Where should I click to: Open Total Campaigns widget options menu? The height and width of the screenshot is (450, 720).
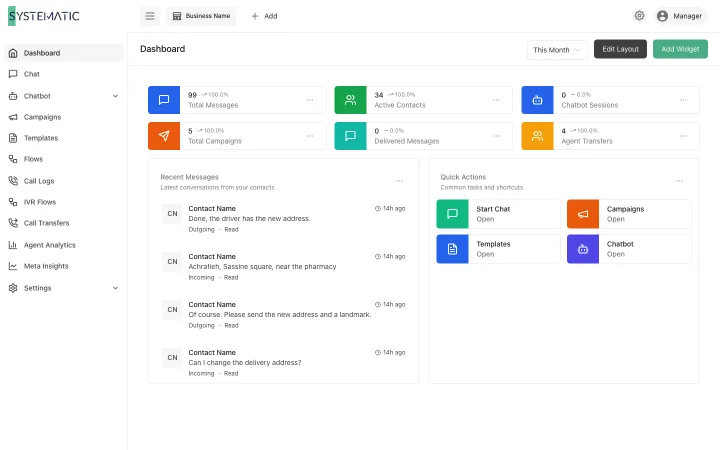tap(310, 136)
